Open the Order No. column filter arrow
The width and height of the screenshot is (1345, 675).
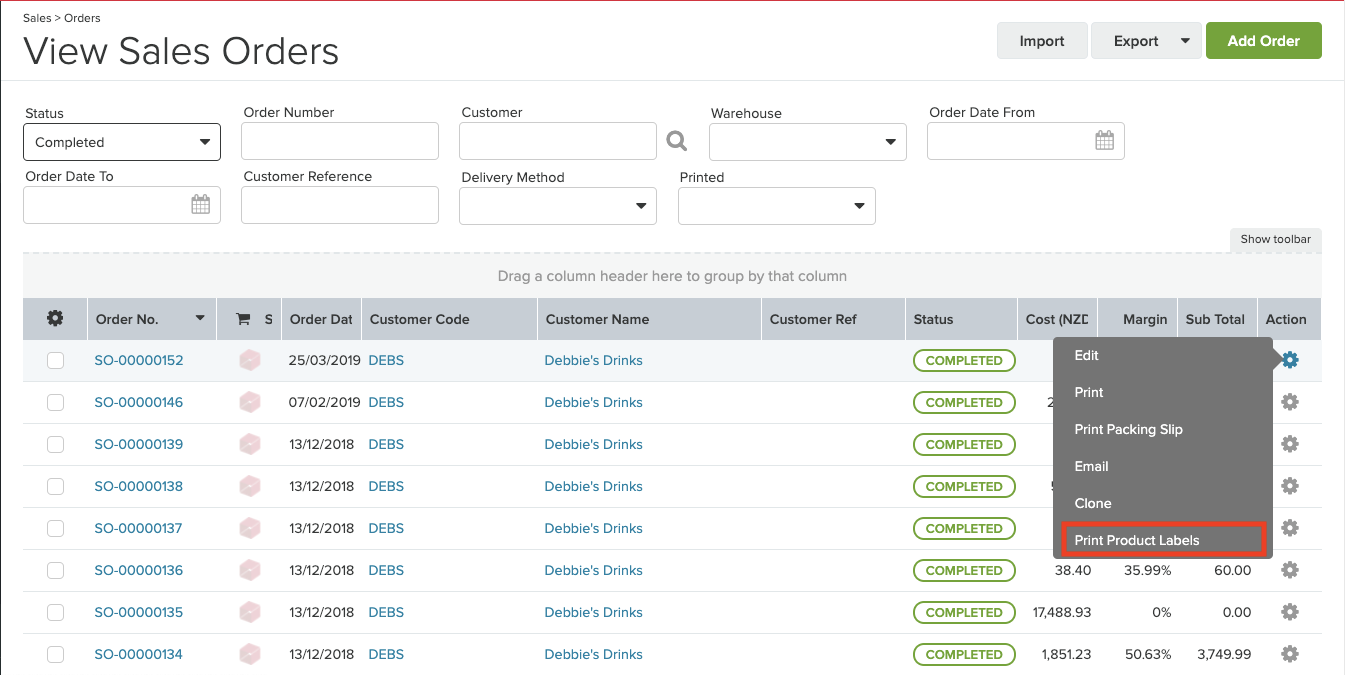point(200,319)
